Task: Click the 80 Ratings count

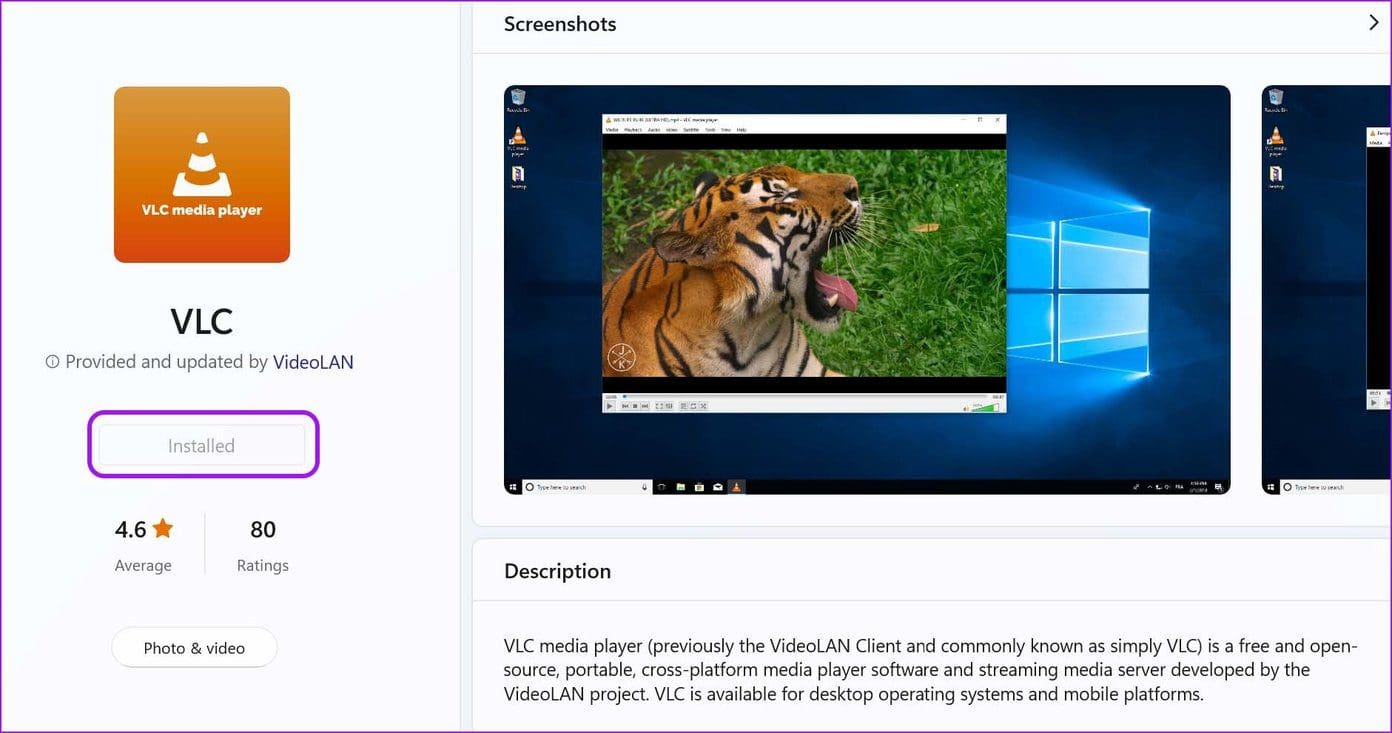Action: pyautogui.click(x=263, y=530)
